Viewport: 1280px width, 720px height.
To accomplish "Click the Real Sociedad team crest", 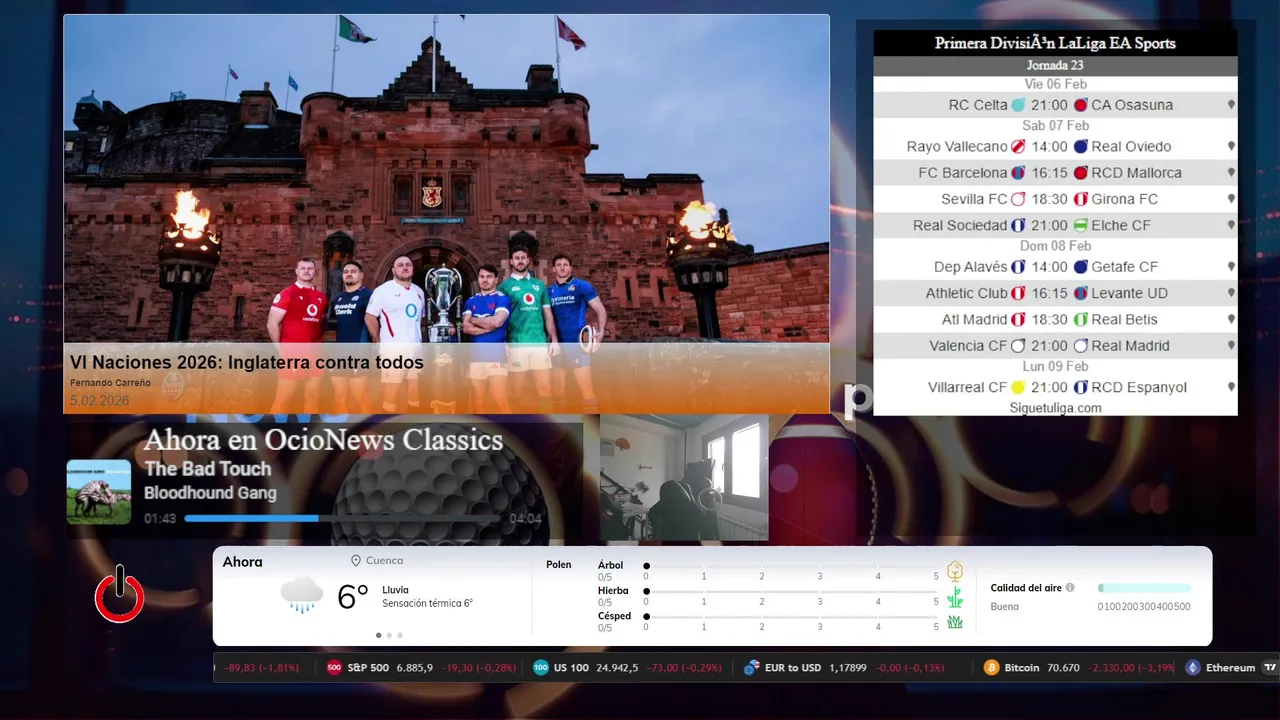I will pyautogui.click(x=1018, y=226).
